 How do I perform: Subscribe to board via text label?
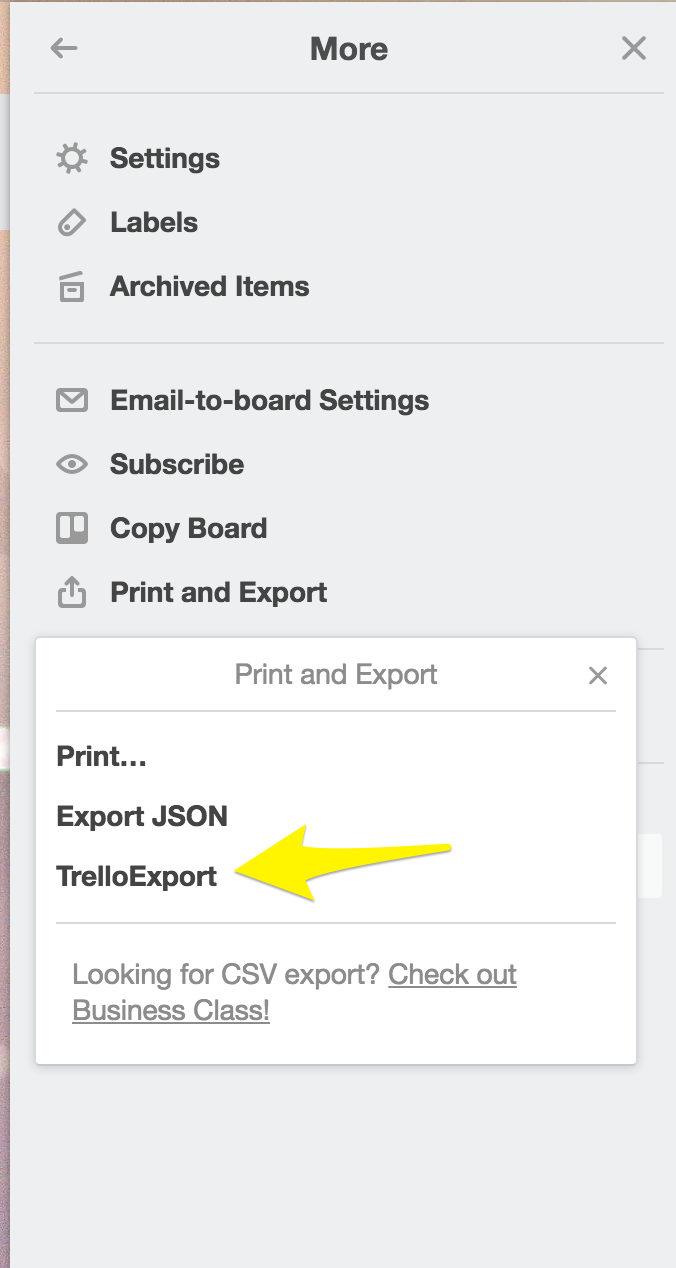pos(177,464)
